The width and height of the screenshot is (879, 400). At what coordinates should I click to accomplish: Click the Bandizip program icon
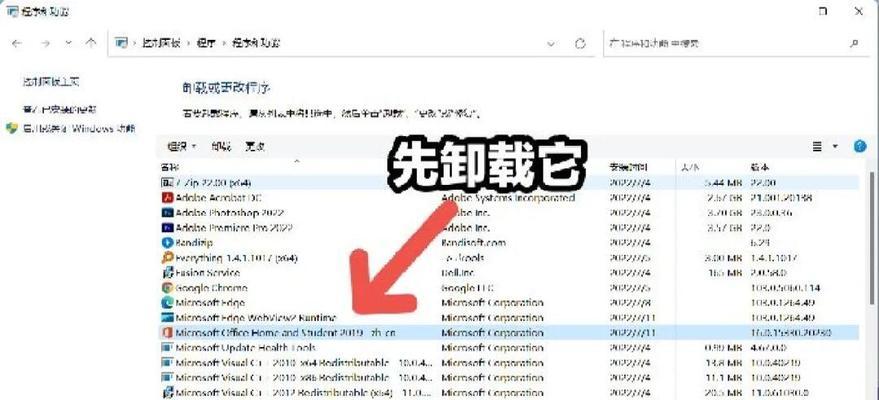point(167,243)
